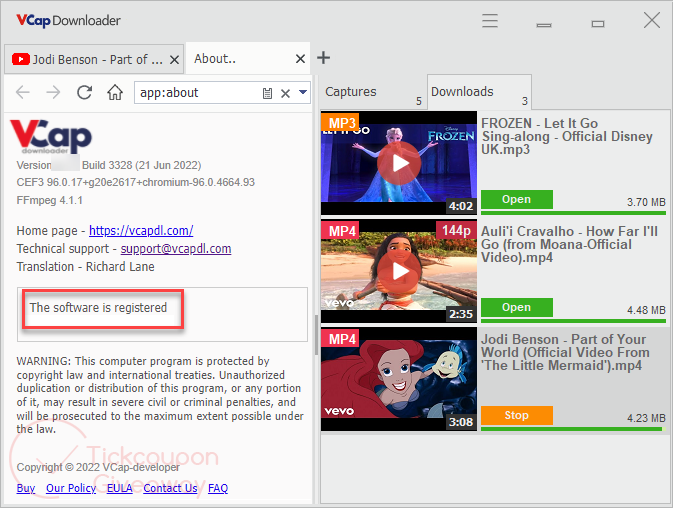Click the MP3 format badge on FROZEN
Viewport: 673px width, 508px height.
tap(340, 122)
